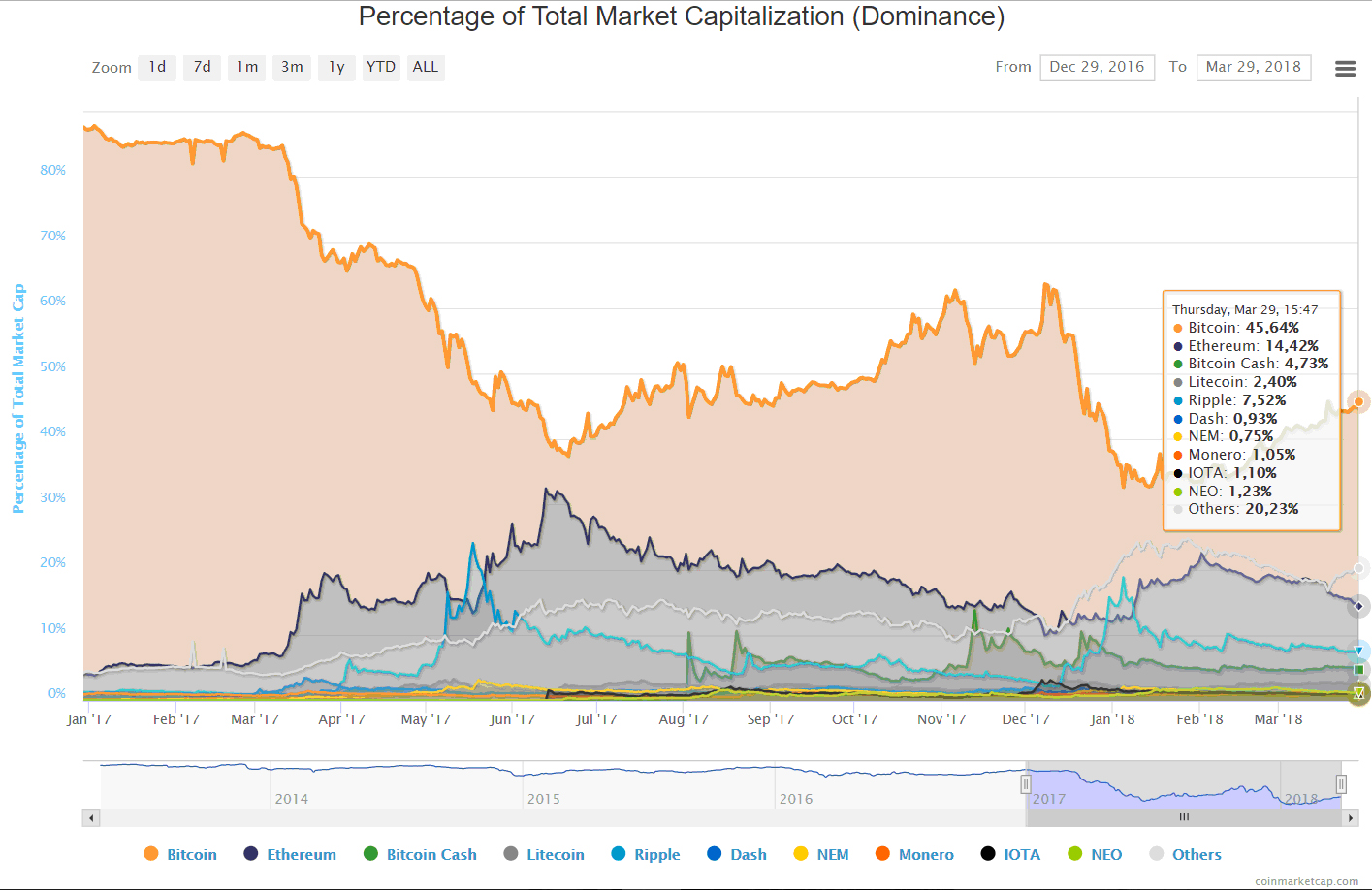Click the left scroll arrow of navigator
The height and width of the screenshot is (890, 1372).
point(92,818)
